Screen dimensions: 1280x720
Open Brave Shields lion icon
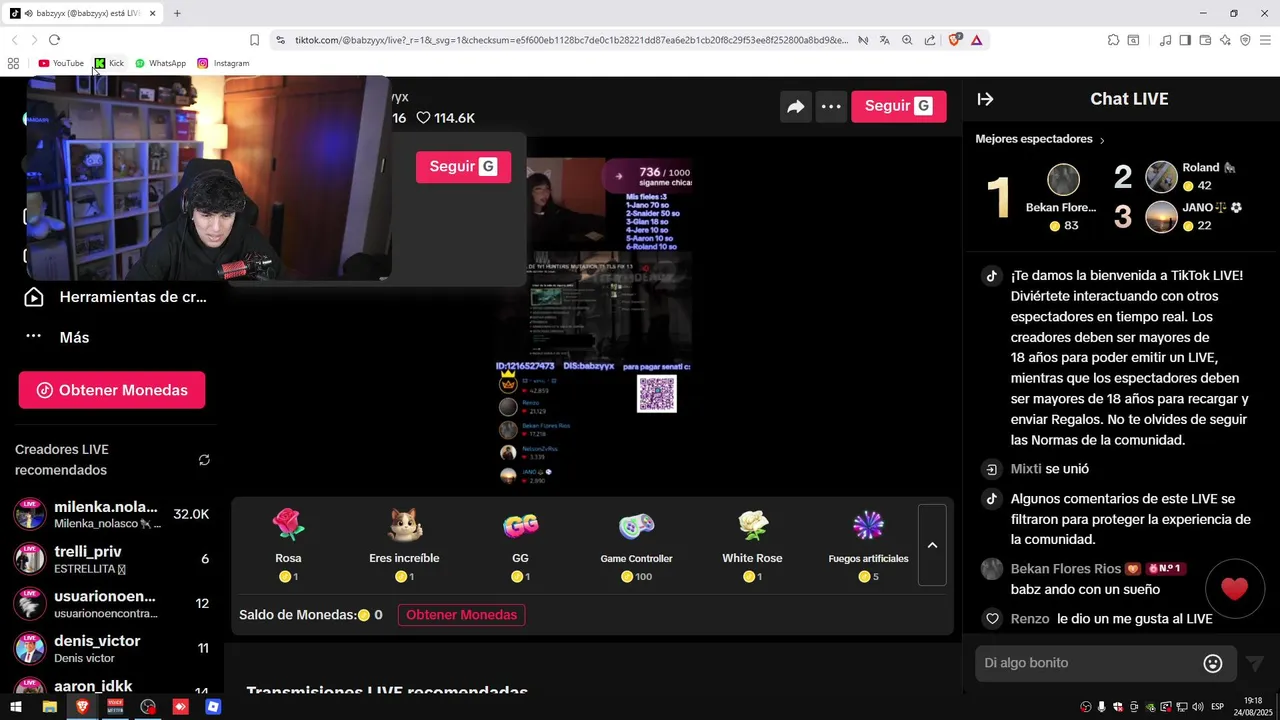coord(954,40)
